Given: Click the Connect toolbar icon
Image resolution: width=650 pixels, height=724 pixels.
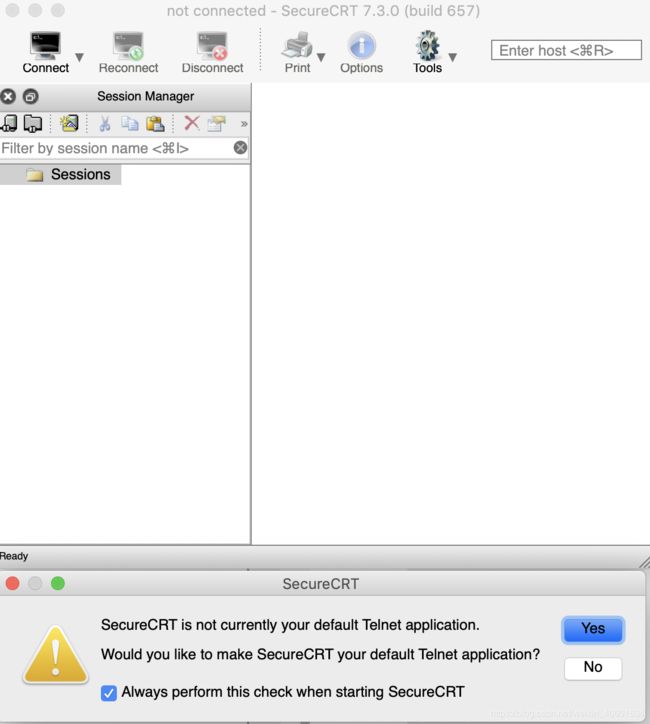Looking at the screenshot, I should pyautogui.click(x=45, y=46).
